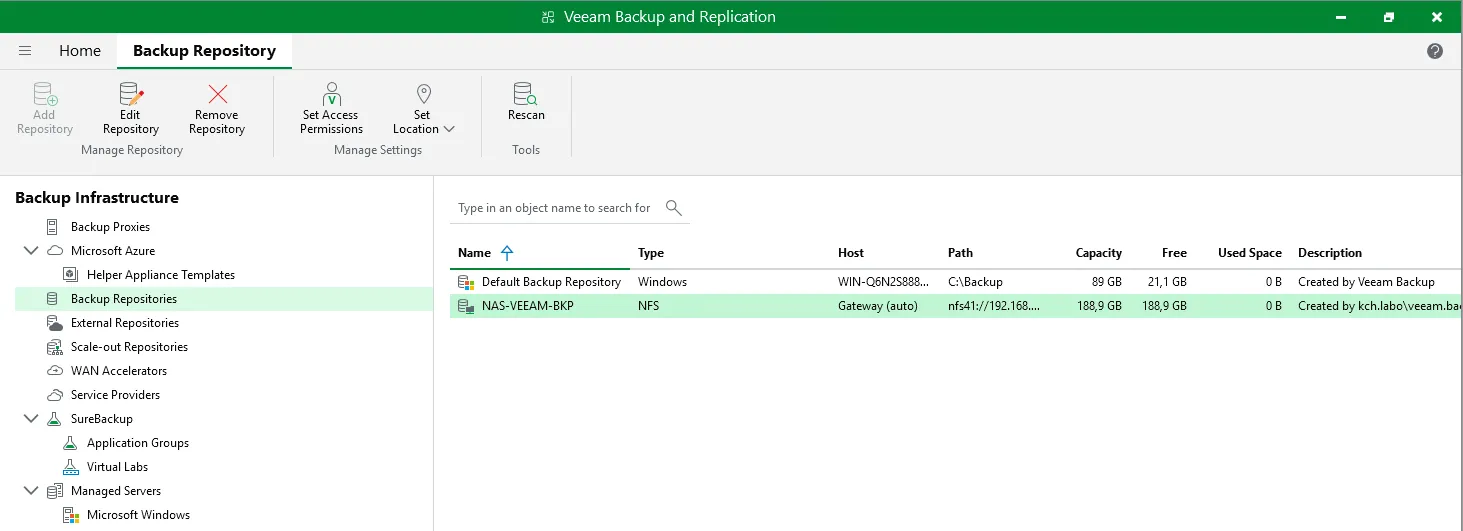The height and width of the screenshot is (531, 1463).
Task: Click the Remove Repository red X icon
Action: (x=217, y=96)
